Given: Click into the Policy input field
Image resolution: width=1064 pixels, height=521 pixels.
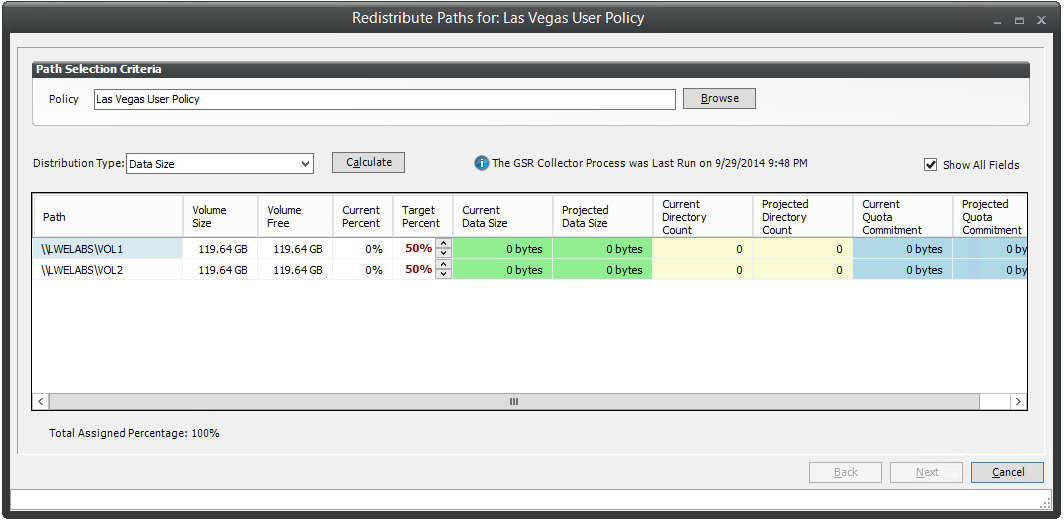Looking at the screenshot, I should pos(385,99).
